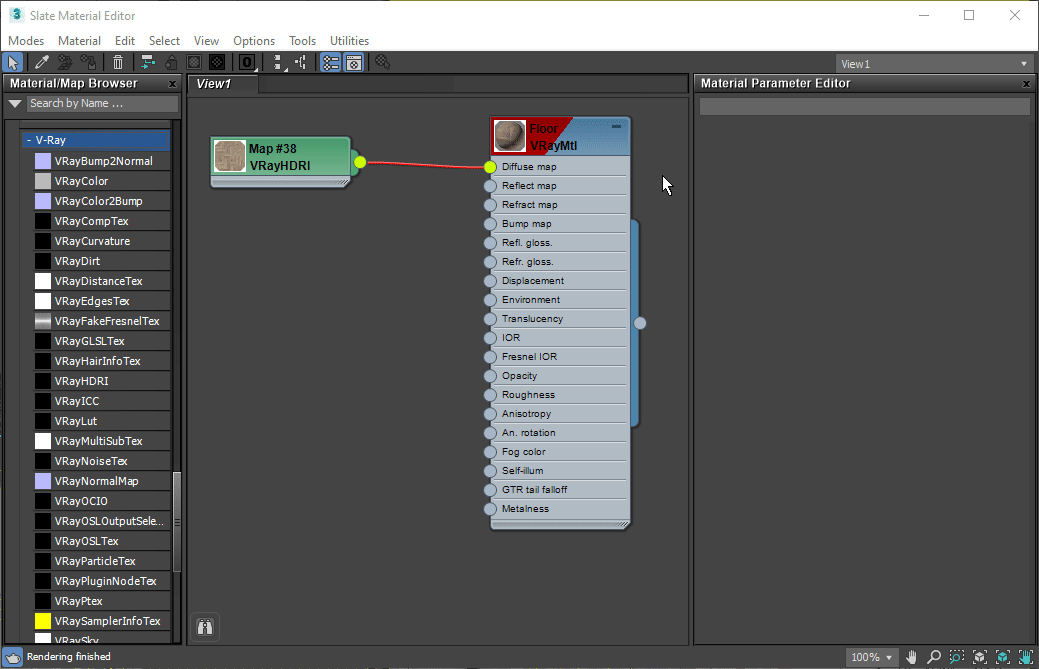This screenshot has height=669, width=1039.
Task: Click the Move Children toolbar icon
Action: (149, 63)
